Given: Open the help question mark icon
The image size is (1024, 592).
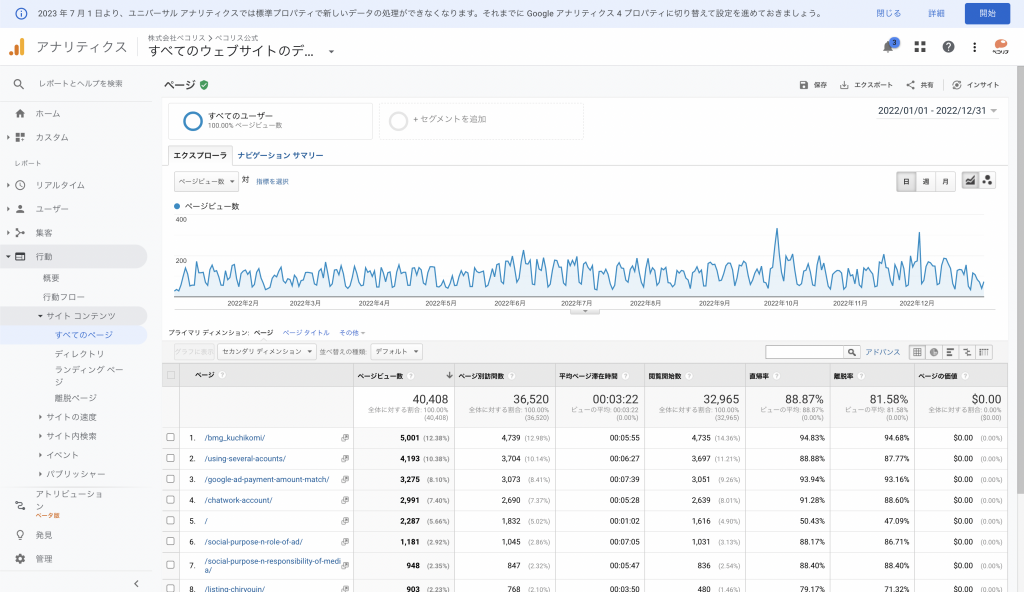Looking at the screenshot, I should coord(948,46).
